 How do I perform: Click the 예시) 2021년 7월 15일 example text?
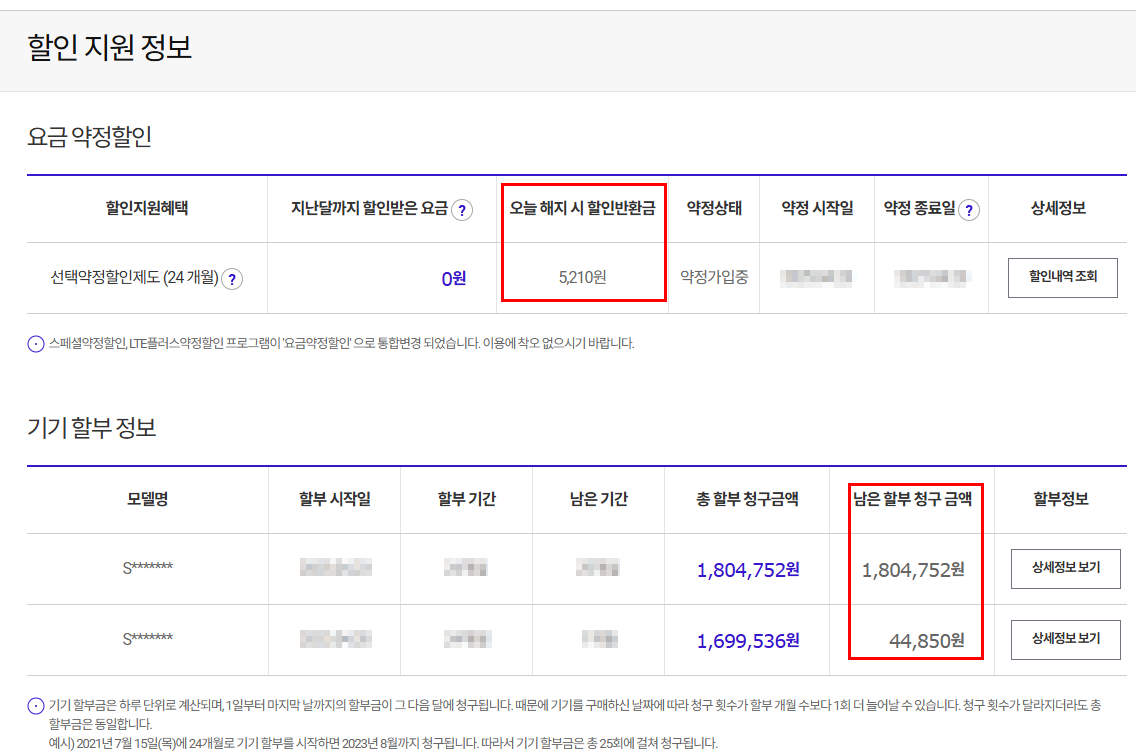pos(383,743)
